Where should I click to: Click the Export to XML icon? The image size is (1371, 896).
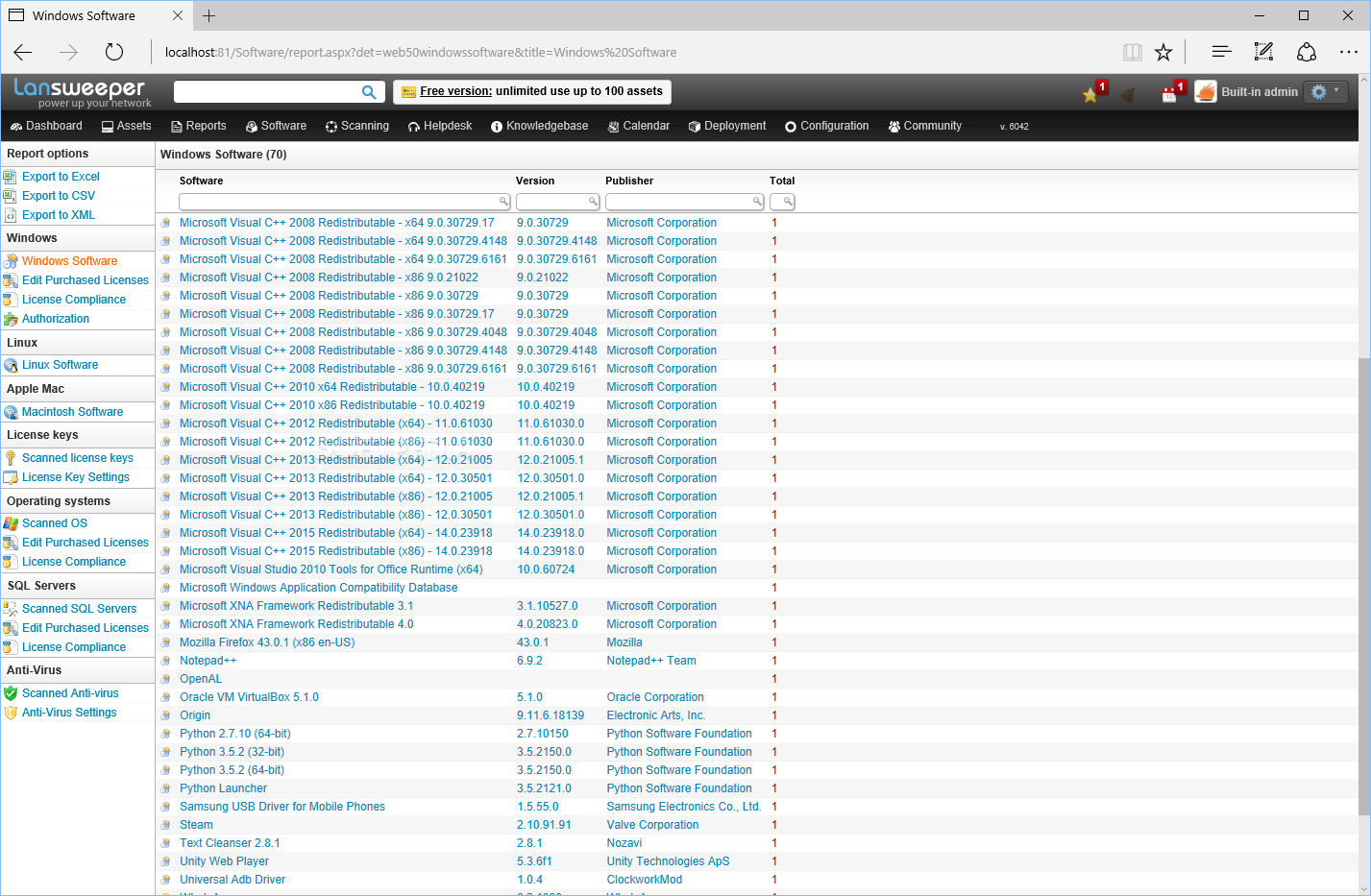[x=11, y=215]
